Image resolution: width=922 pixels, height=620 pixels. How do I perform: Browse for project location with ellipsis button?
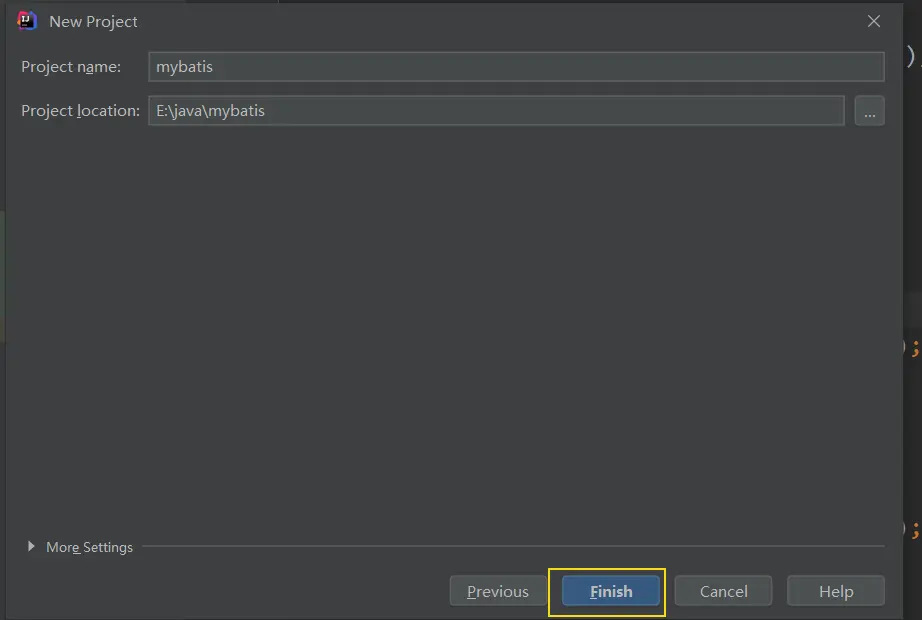coord(869,111)
